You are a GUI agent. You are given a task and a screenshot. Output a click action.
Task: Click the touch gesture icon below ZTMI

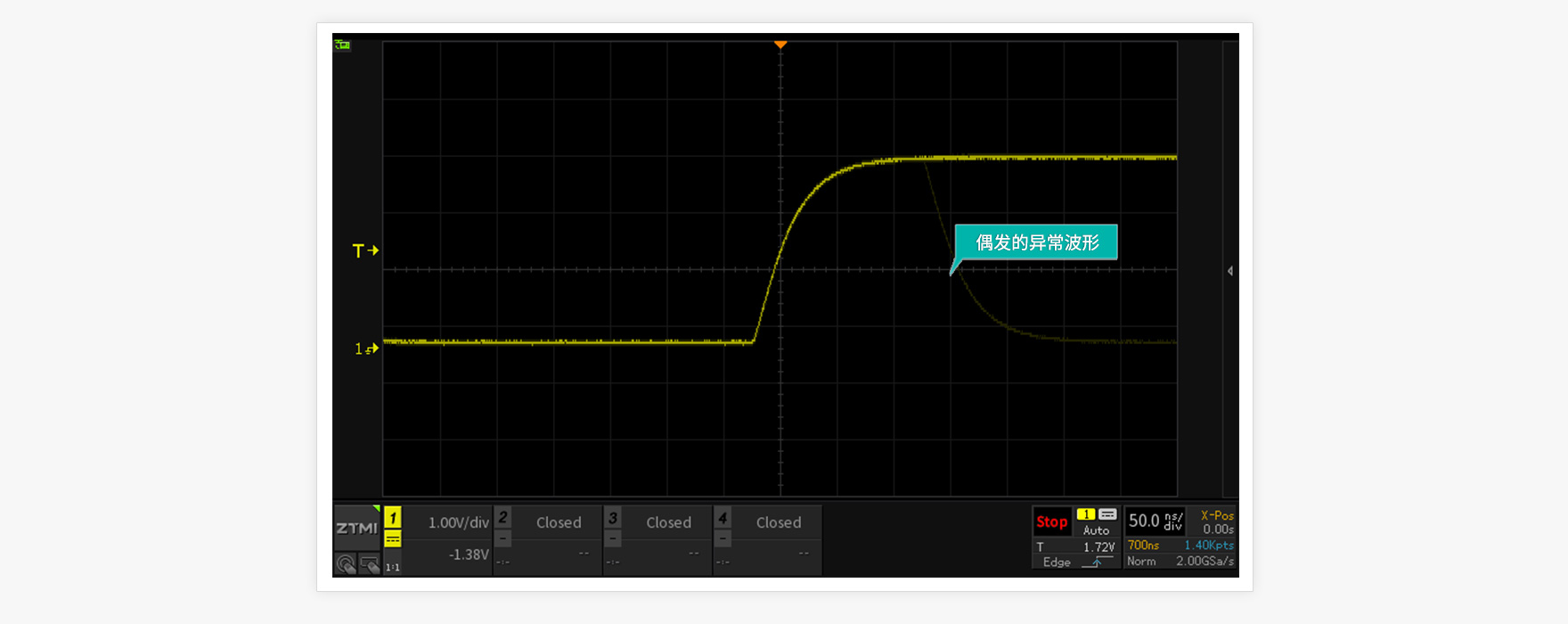(346, 564)
